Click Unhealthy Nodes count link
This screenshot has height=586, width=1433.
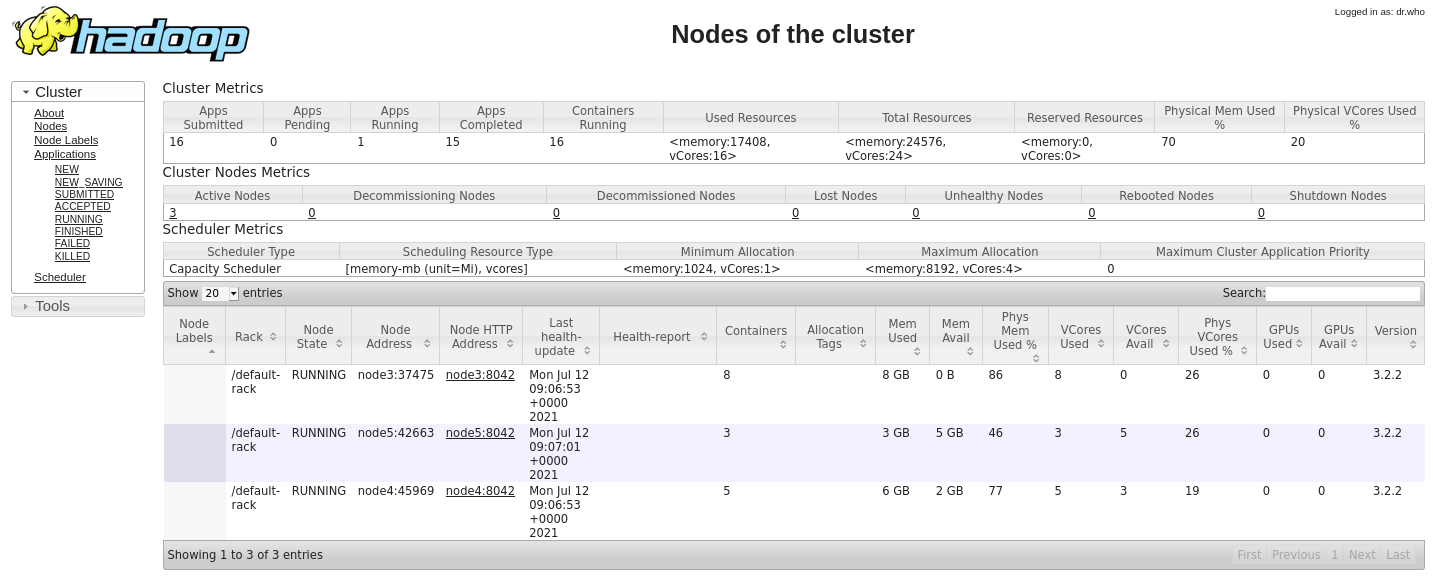pos(915,213)
